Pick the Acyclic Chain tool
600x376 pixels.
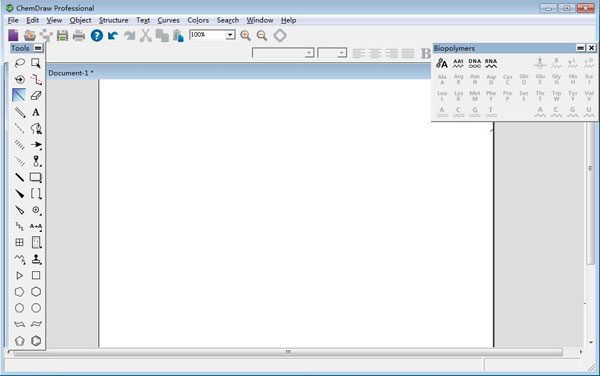[x=20, y=259]
